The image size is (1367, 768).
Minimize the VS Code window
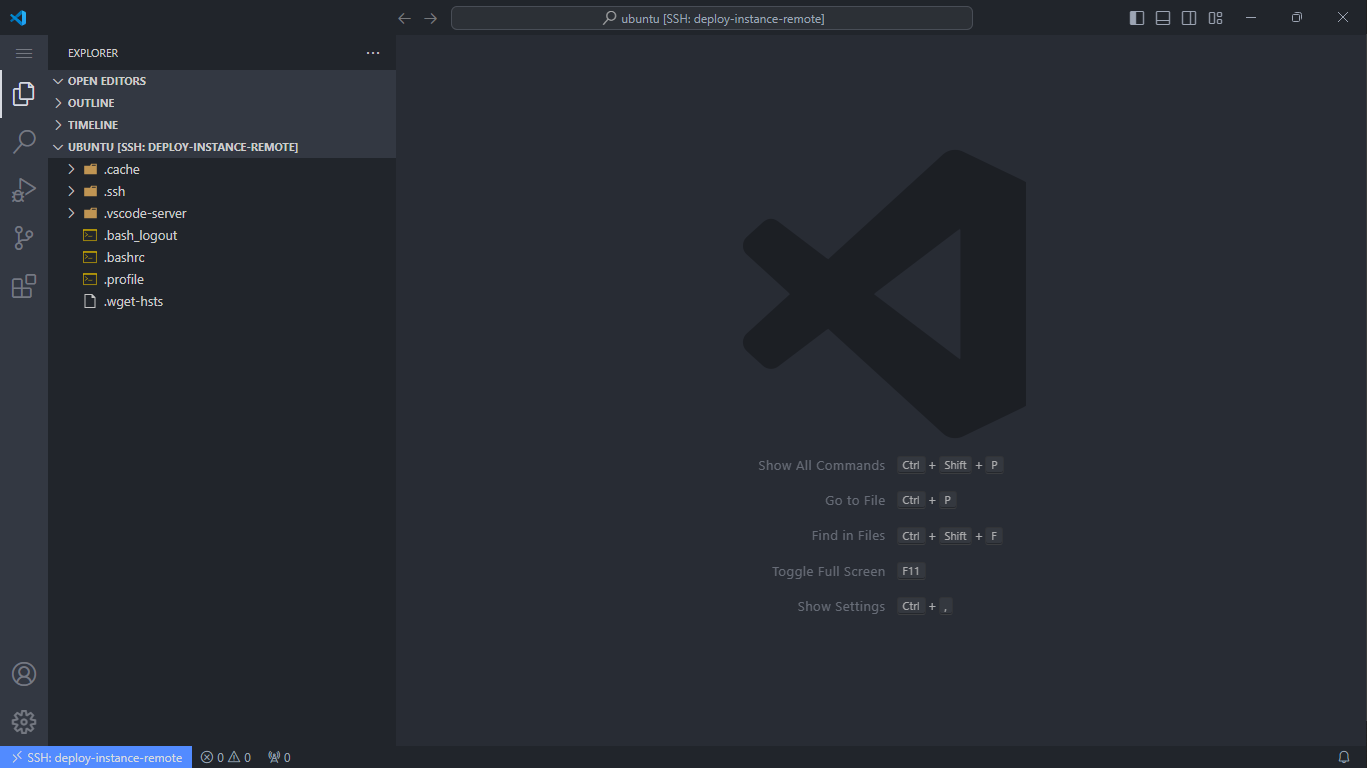click(x=1251, y=18)
